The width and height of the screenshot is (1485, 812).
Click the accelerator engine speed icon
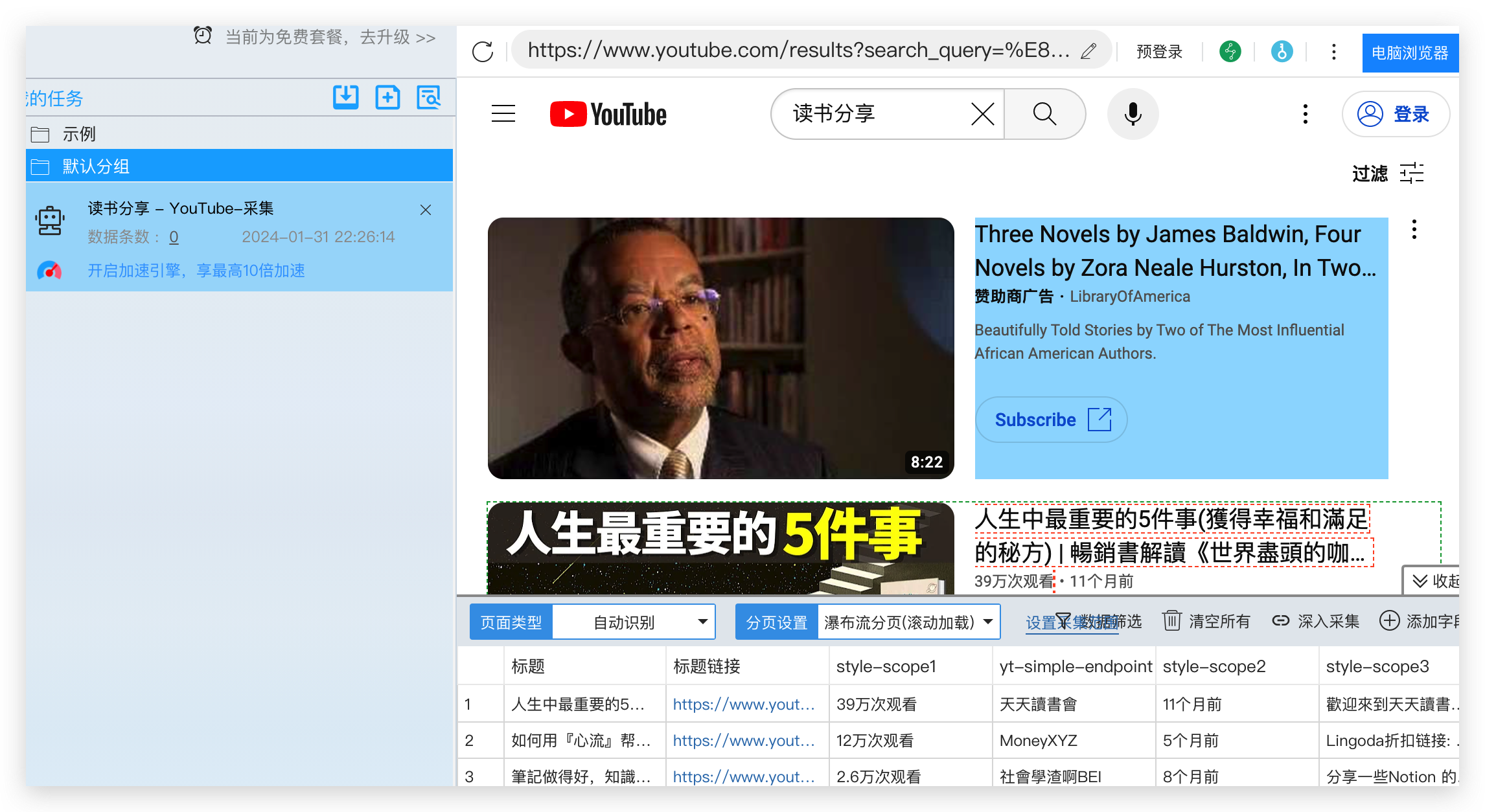[49, 271]
